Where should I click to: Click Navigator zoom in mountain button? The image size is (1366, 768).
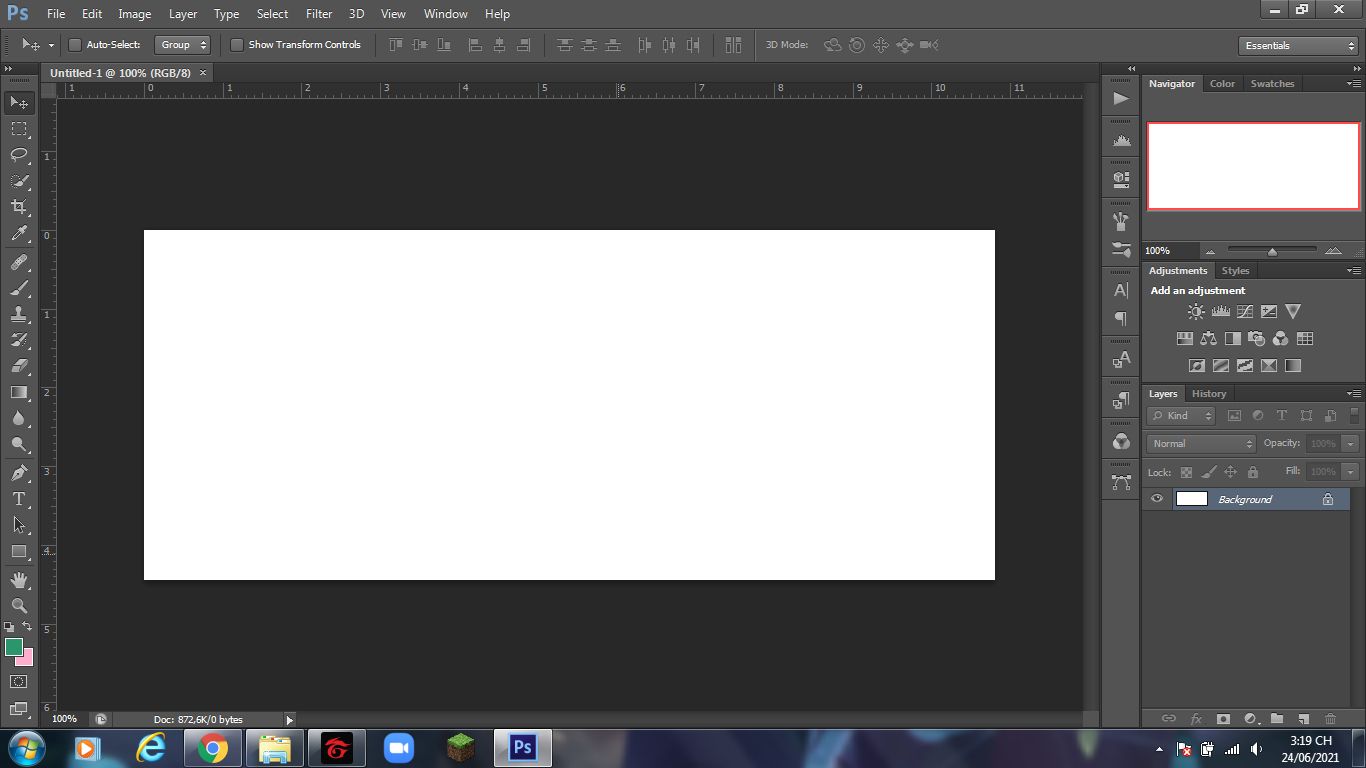click(x=1333, y=251)
